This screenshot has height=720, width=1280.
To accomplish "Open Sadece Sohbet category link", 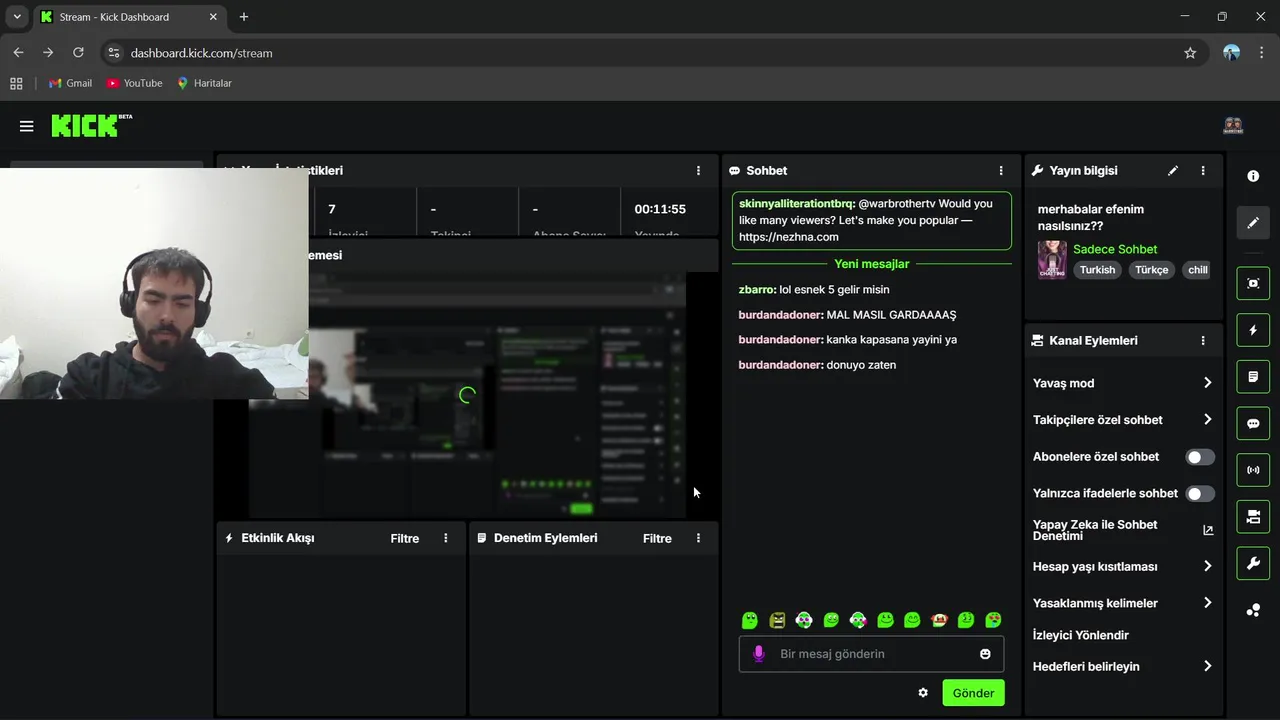I will click(x=1115, y=249).
